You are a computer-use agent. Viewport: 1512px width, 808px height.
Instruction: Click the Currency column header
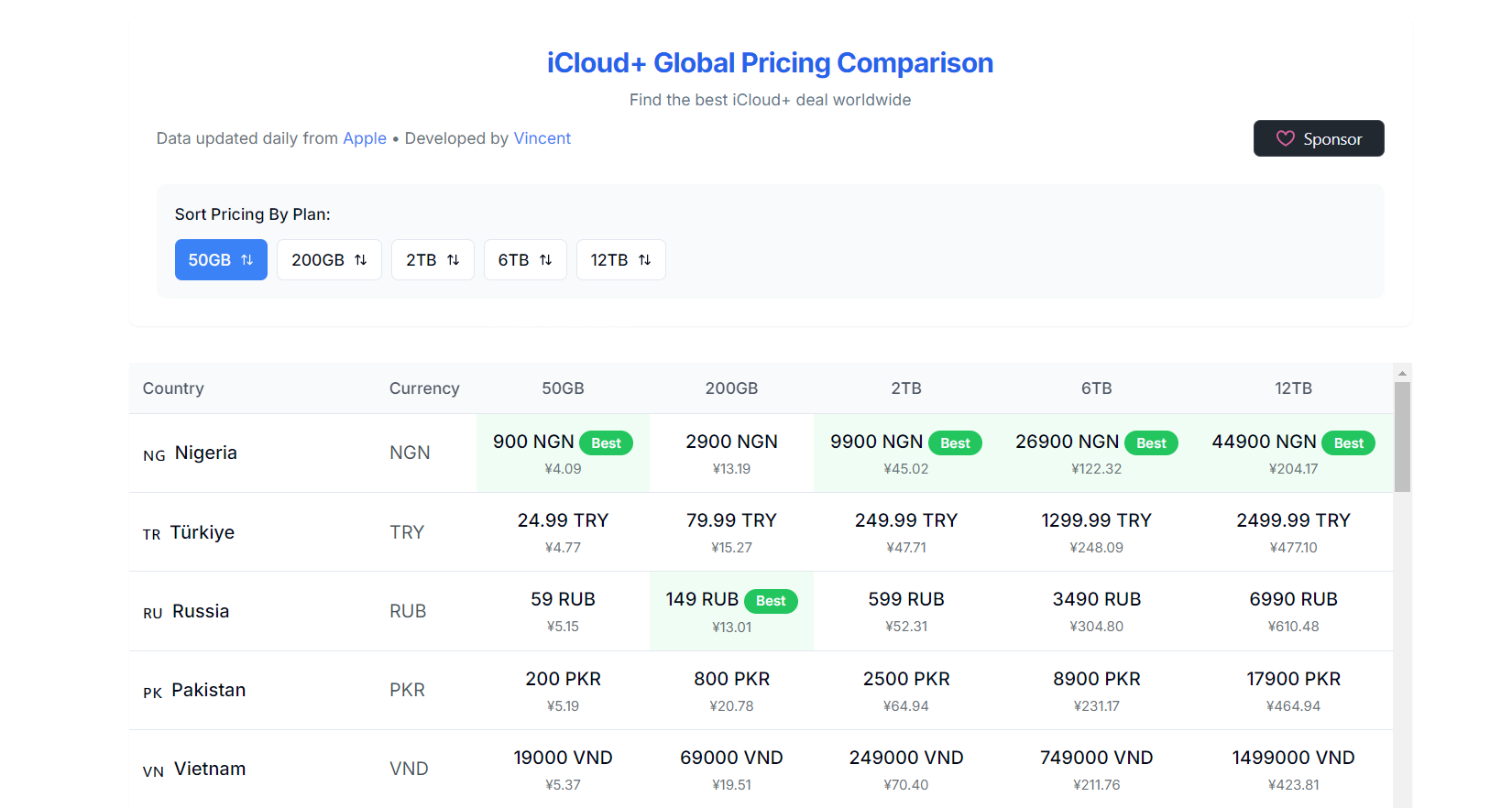(x=424, y=388)
